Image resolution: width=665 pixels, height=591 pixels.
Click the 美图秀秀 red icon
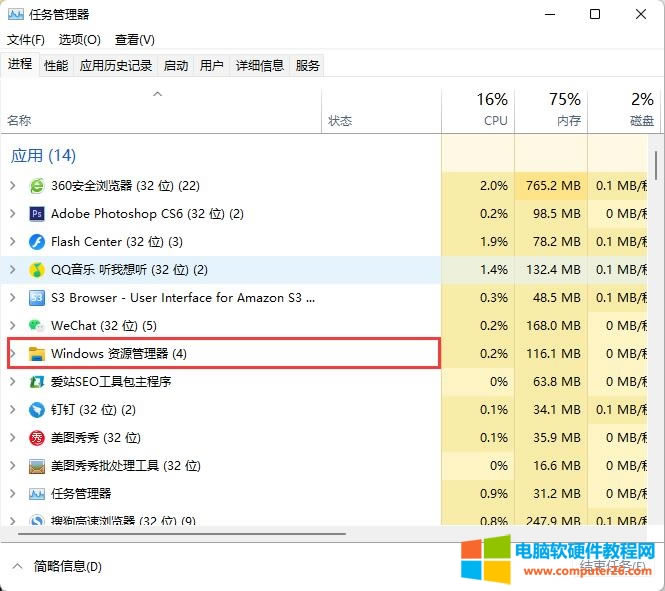[37, 438]
